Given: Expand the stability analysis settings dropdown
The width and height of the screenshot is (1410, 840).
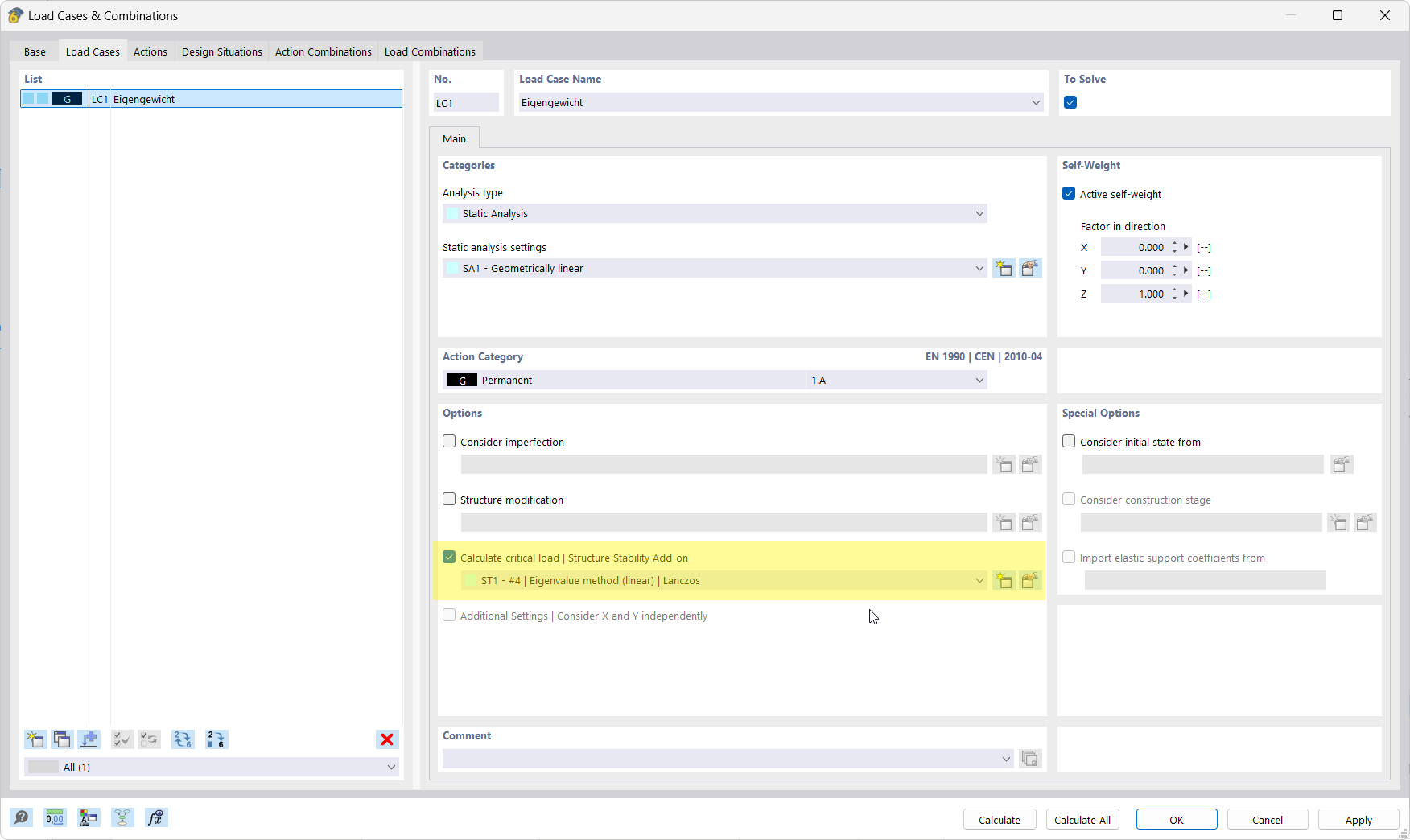Looking at the screenshot, I should pyautogui.click(x=979, y=580).
